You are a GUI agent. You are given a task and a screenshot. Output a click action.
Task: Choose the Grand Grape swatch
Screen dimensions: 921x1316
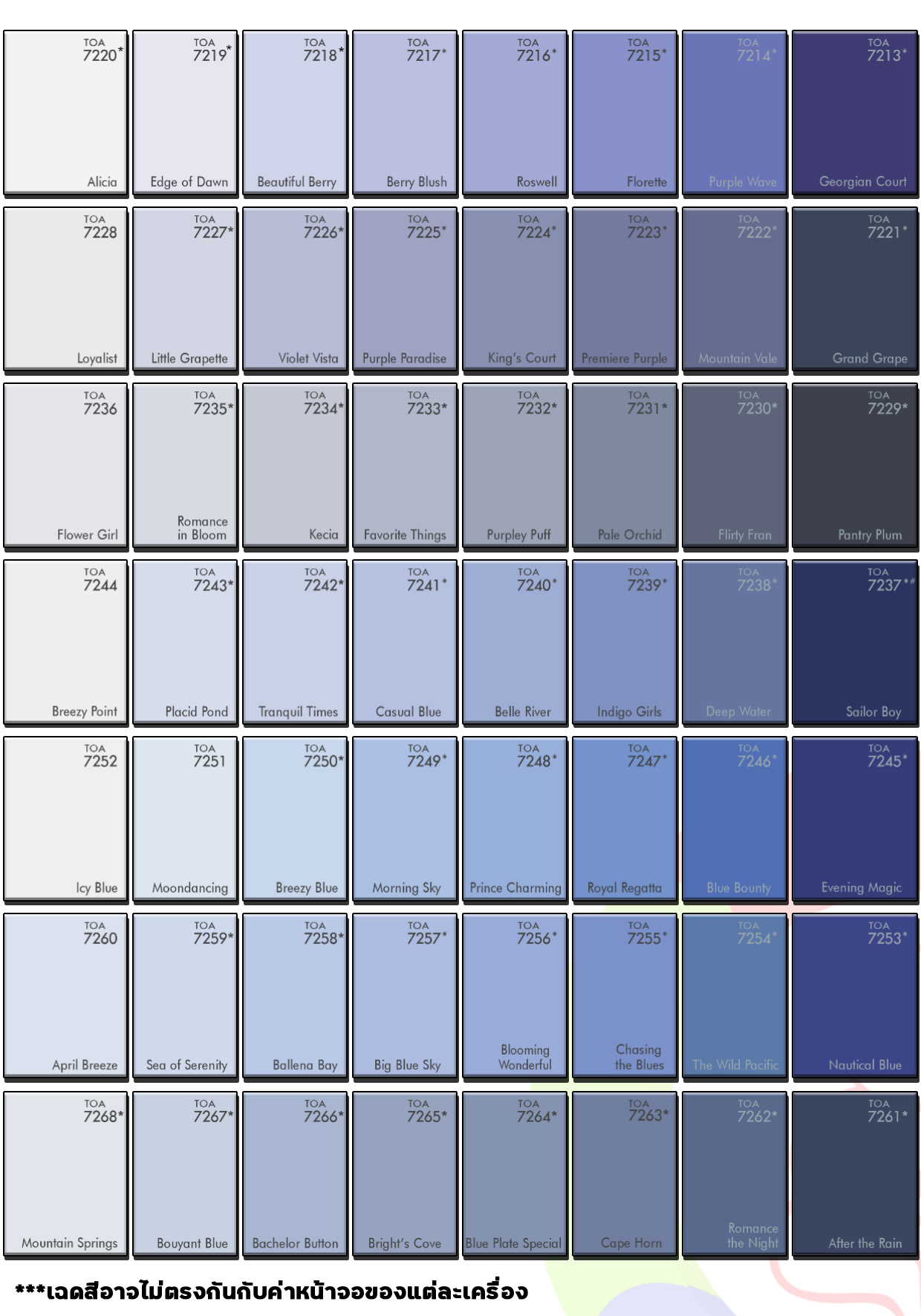pos(855,290)
